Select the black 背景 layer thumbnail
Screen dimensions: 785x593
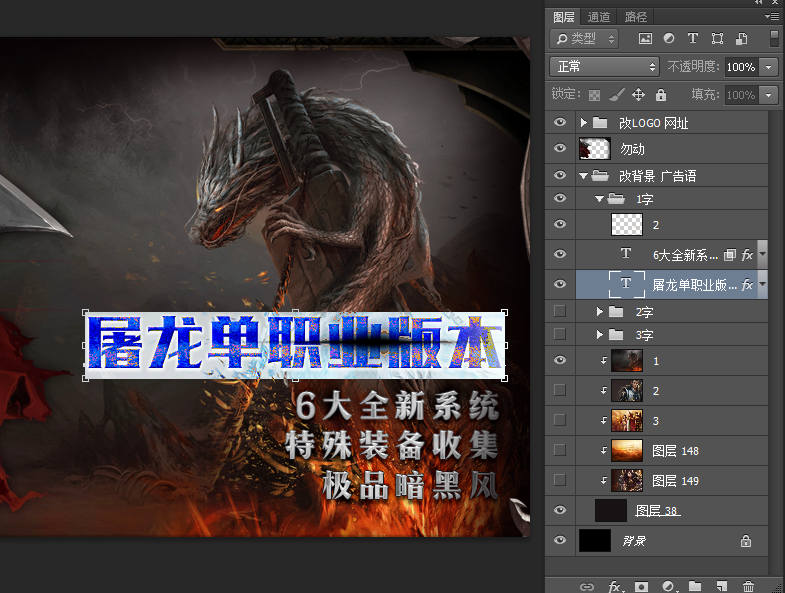pos(595,541)
